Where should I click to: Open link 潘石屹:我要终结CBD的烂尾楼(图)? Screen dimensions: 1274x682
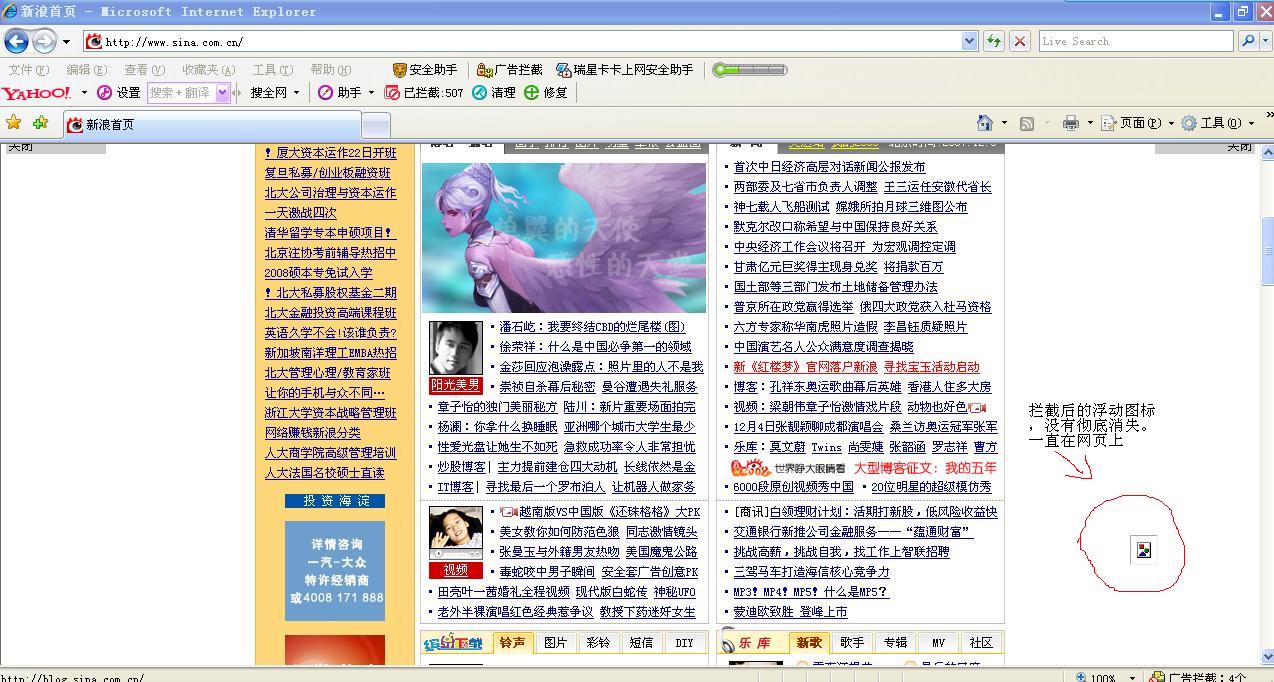[592, 327]
